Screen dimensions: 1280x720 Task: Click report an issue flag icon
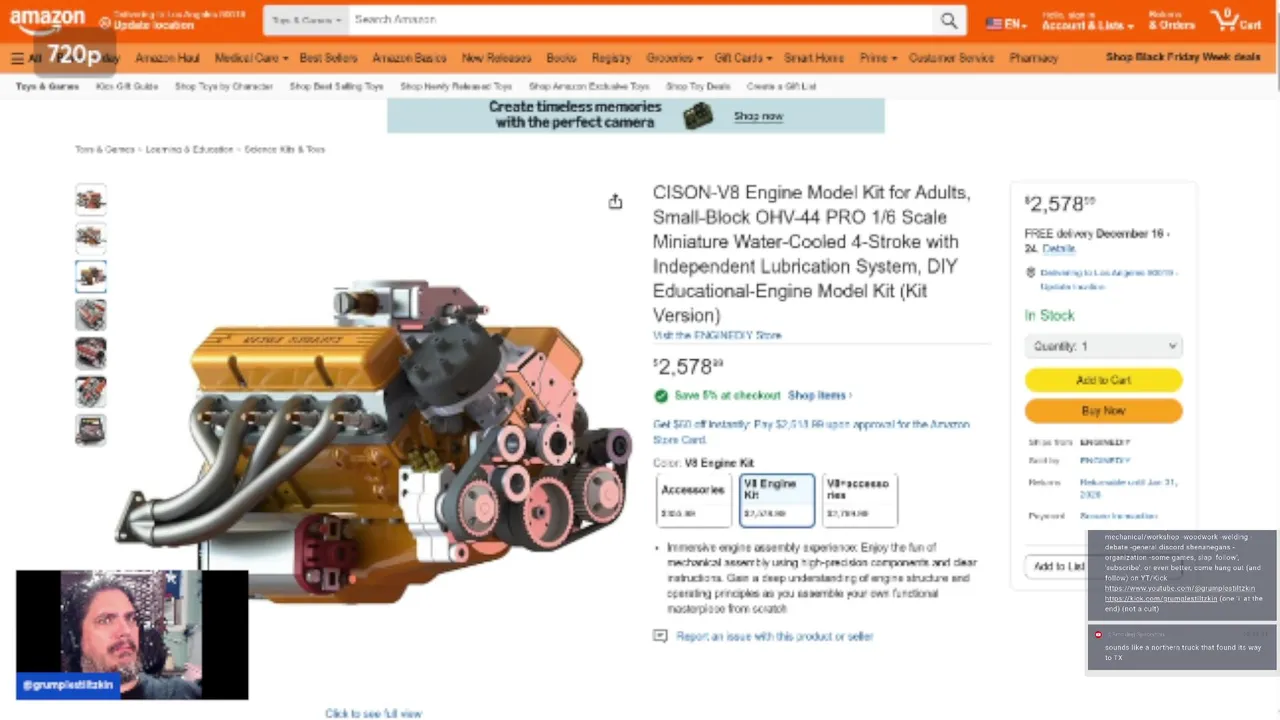(660, 636)
